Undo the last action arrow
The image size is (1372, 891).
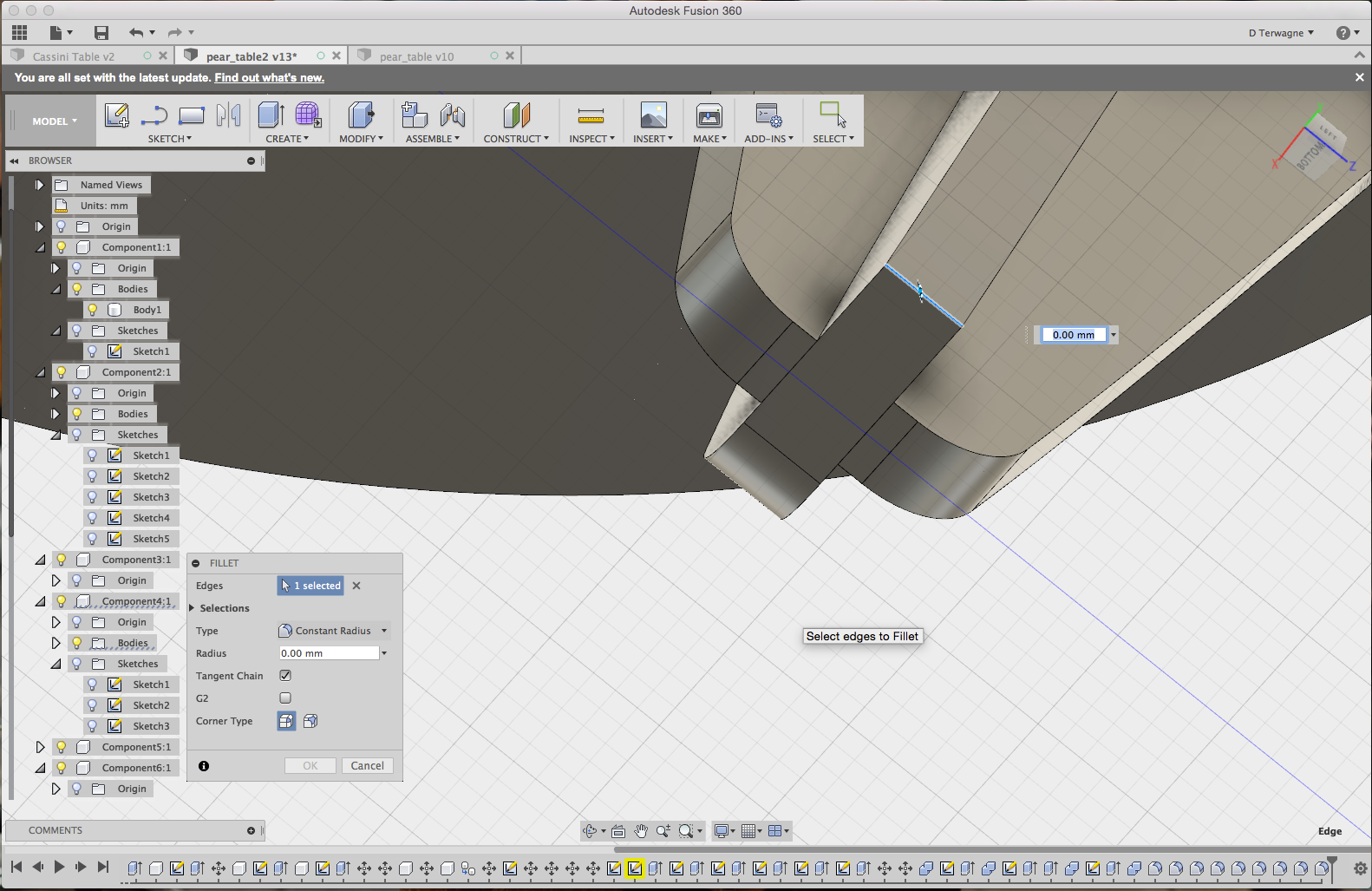pos(136,33)
